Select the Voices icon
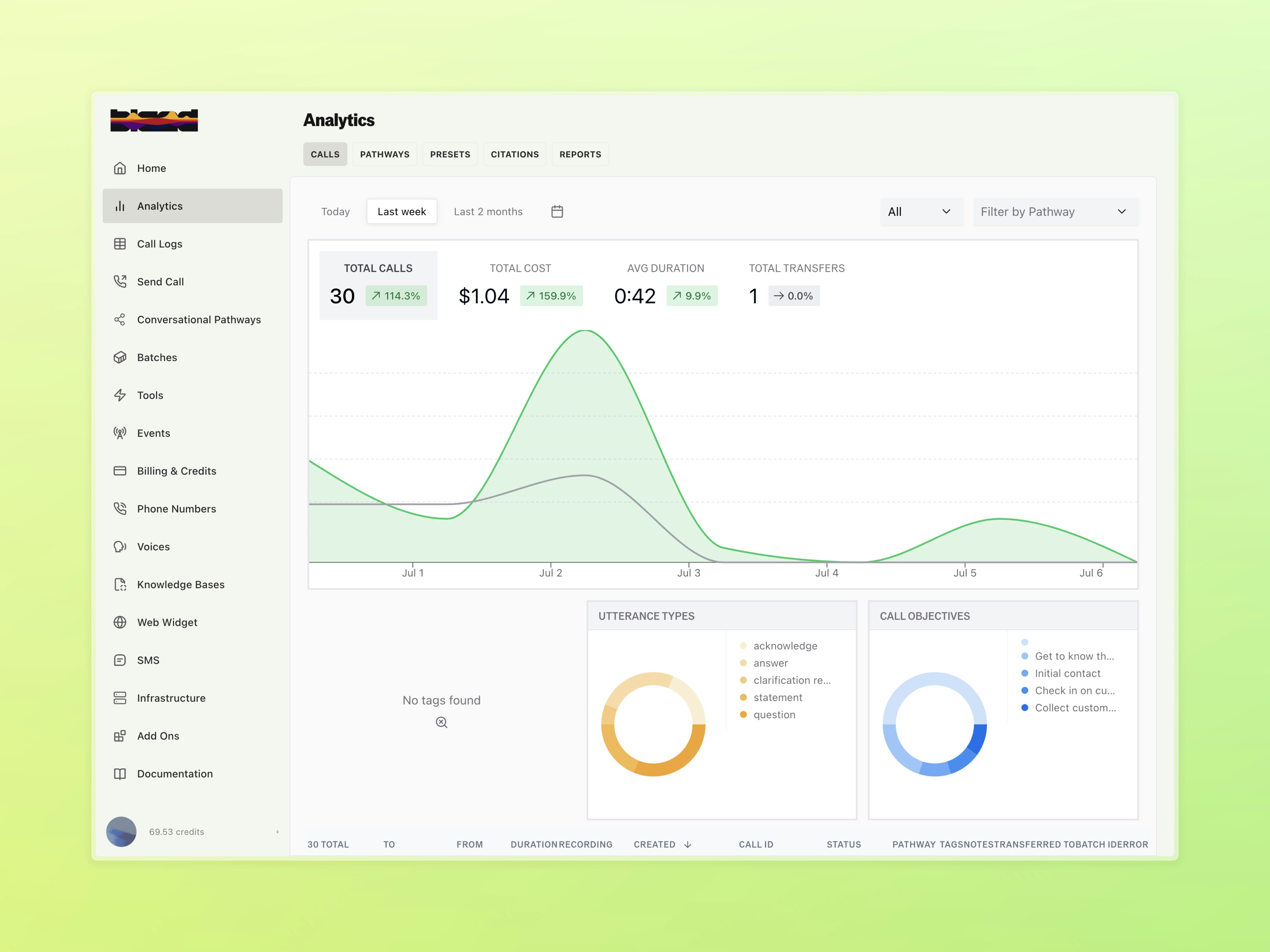The image size is (1270, 952). click(120, 546)
